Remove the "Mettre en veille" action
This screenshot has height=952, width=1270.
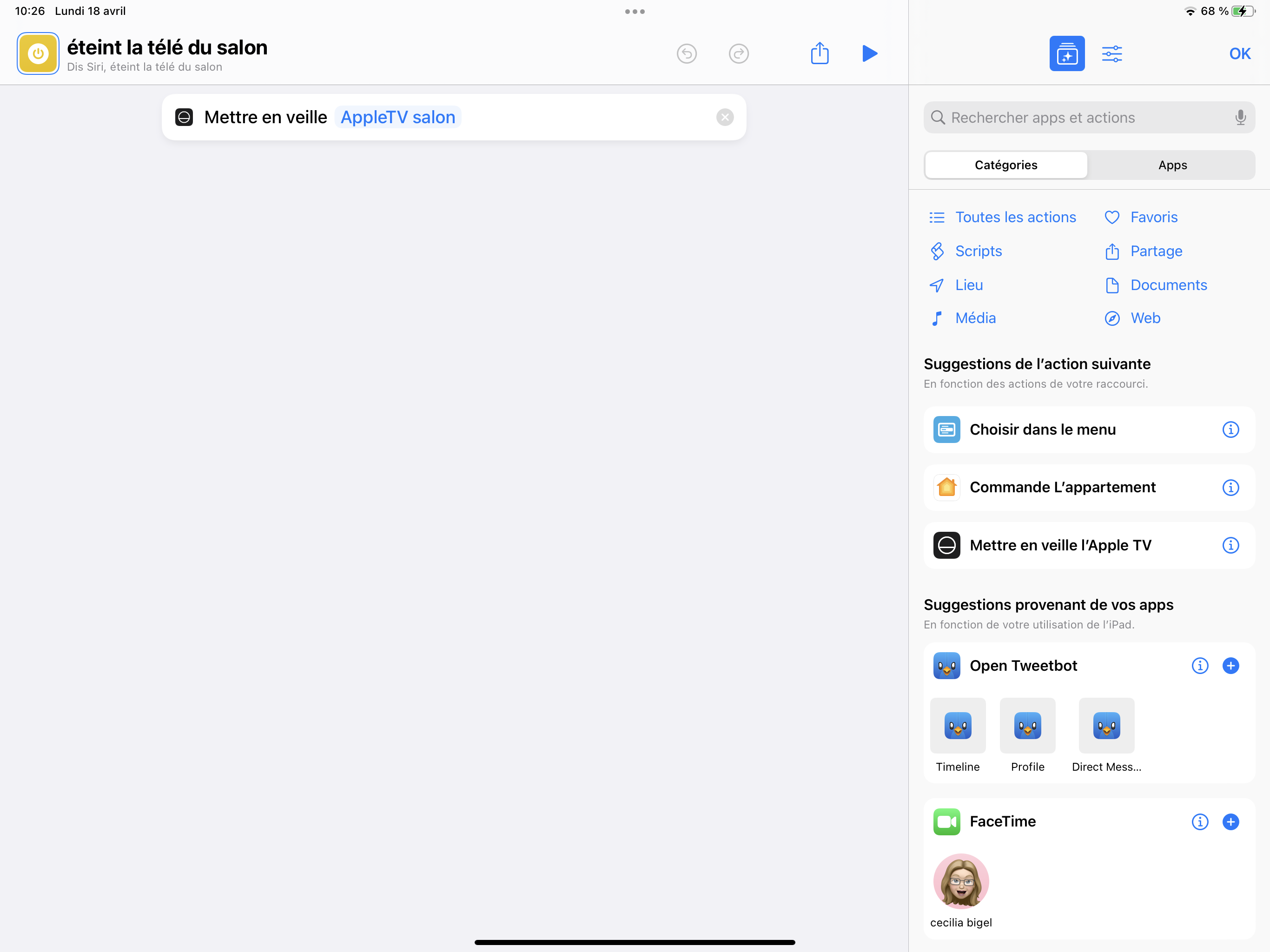725,117
